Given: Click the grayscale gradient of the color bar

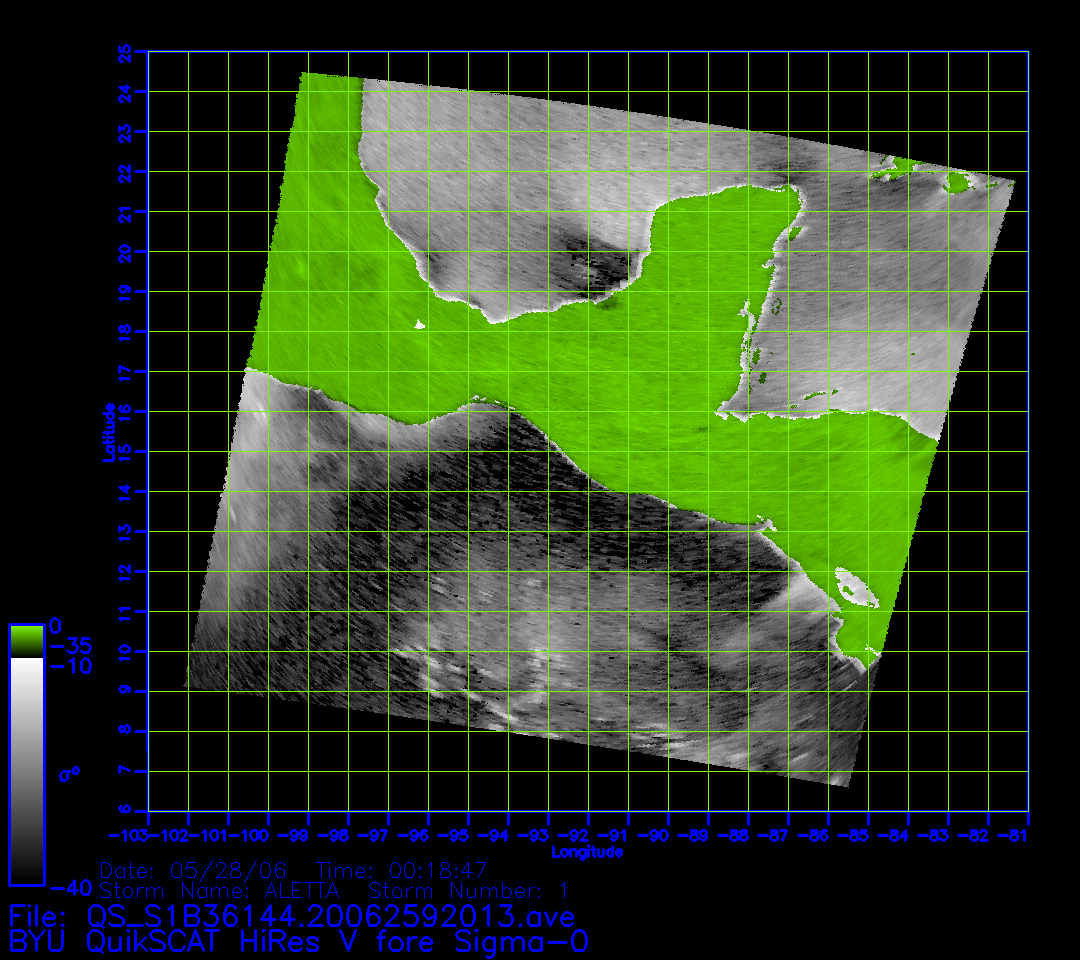Looking at the screenshot, I should click(x=25, y=770).
